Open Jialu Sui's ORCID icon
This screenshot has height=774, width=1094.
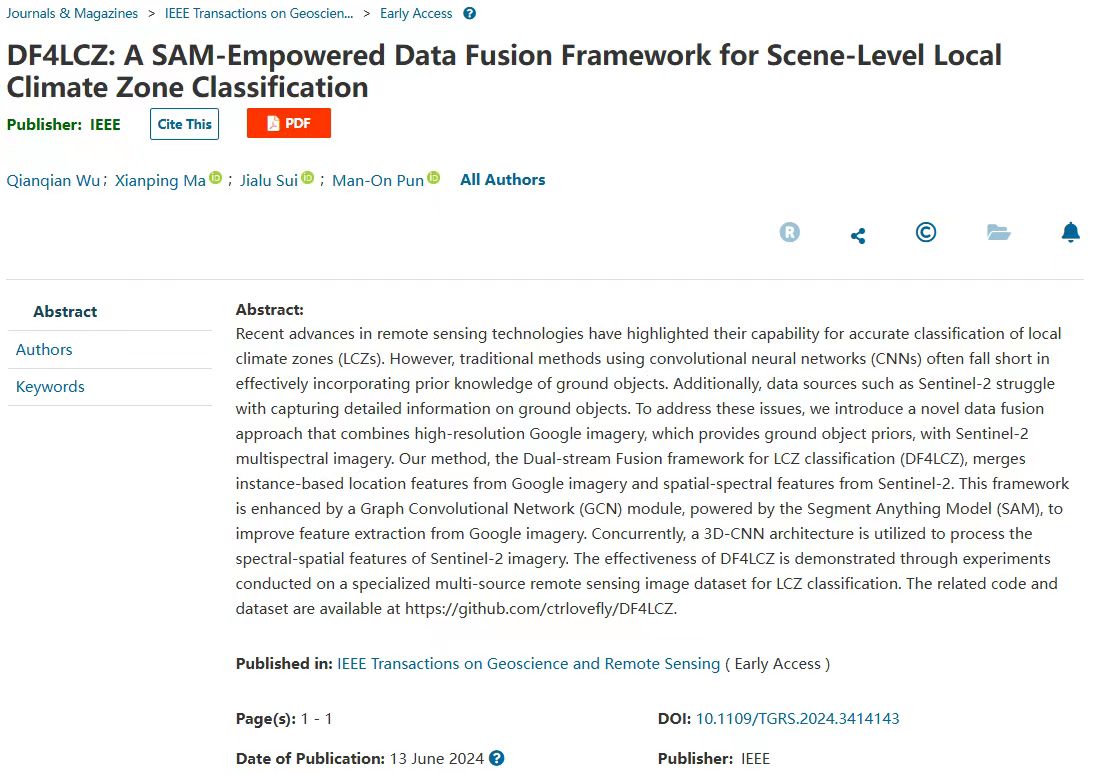308,178
